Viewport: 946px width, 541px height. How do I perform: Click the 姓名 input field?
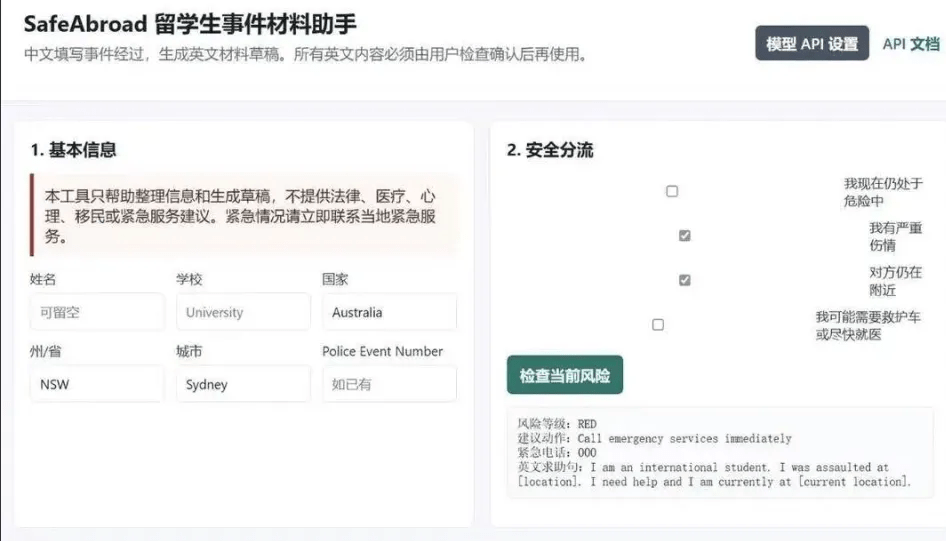(x=97, y=312)
